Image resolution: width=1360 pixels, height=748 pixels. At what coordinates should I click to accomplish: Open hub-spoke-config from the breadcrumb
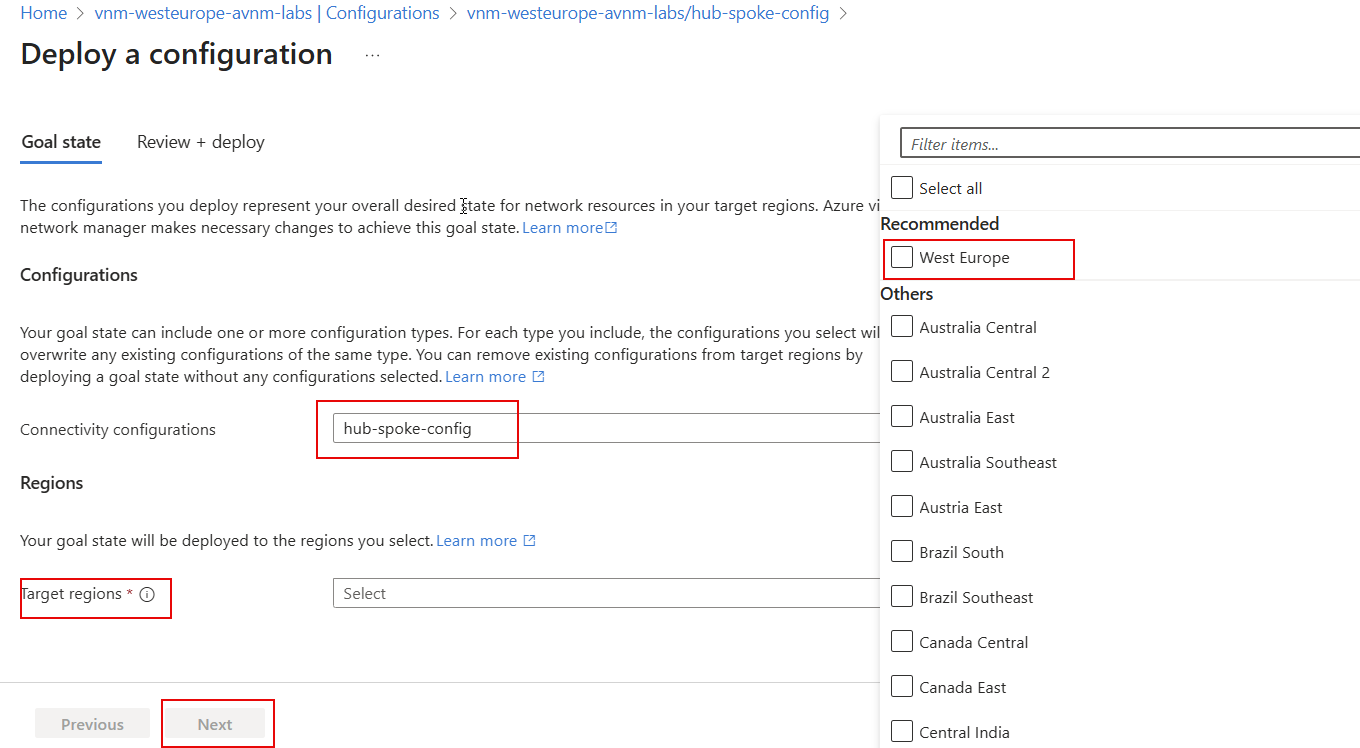click(647, 12)
